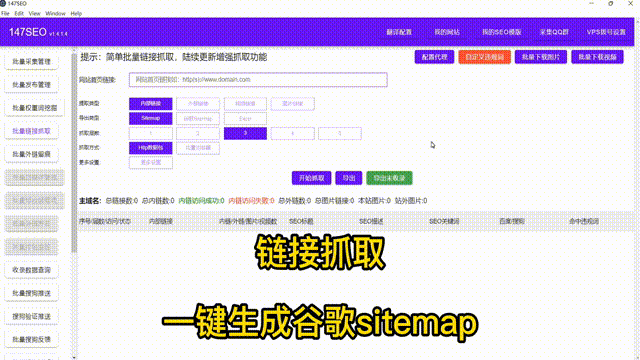Viewport: 640px width, 360px height.
Task: Open the File menu
Action: (5, 13)
